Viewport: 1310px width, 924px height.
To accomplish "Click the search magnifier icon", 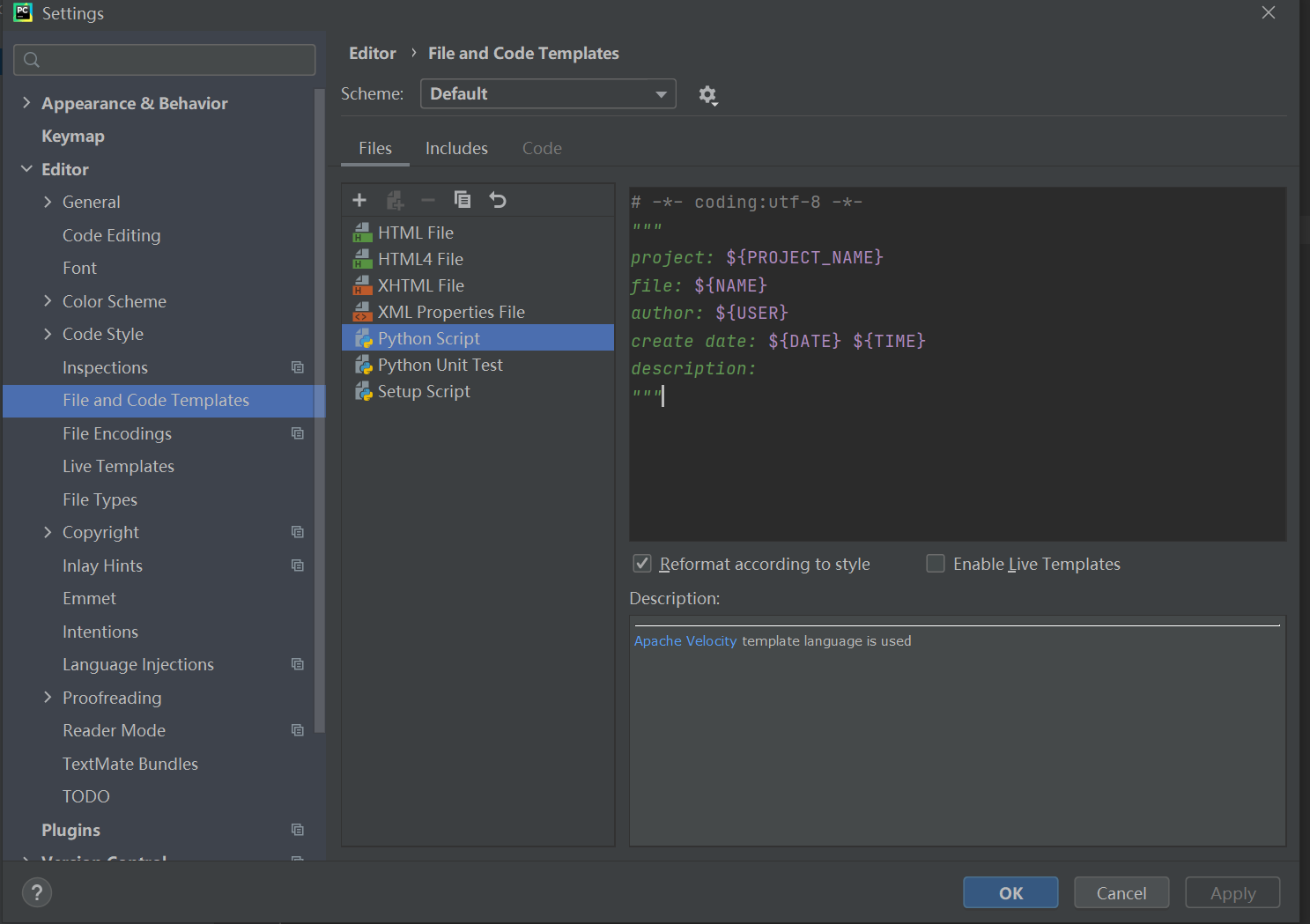I will 32,60.
